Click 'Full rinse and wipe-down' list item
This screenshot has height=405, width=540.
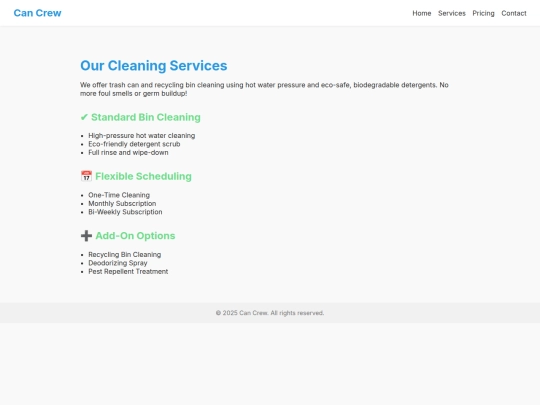click(128, 153)
